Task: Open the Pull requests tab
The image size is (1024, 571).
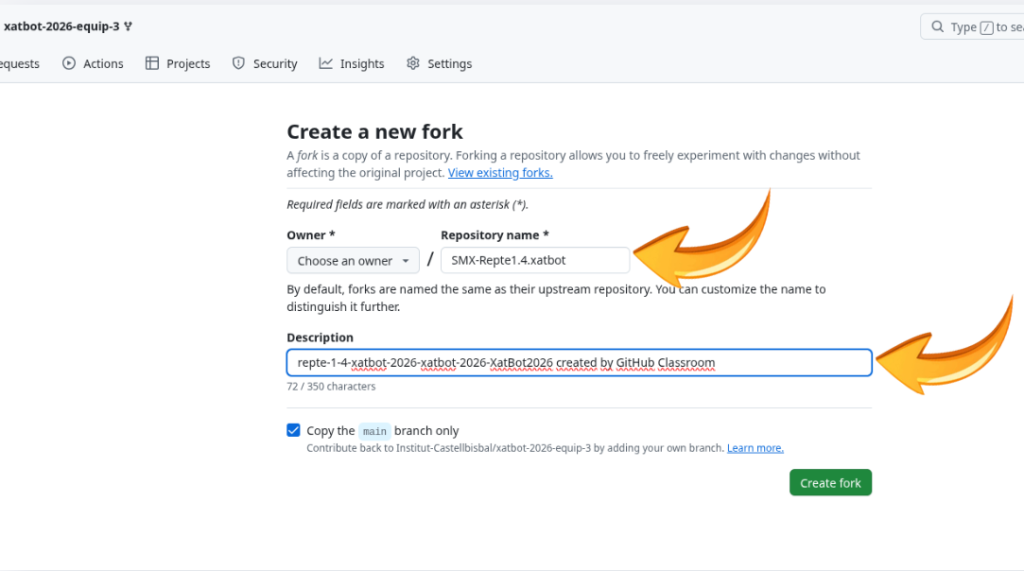Action: coord(18,64)
